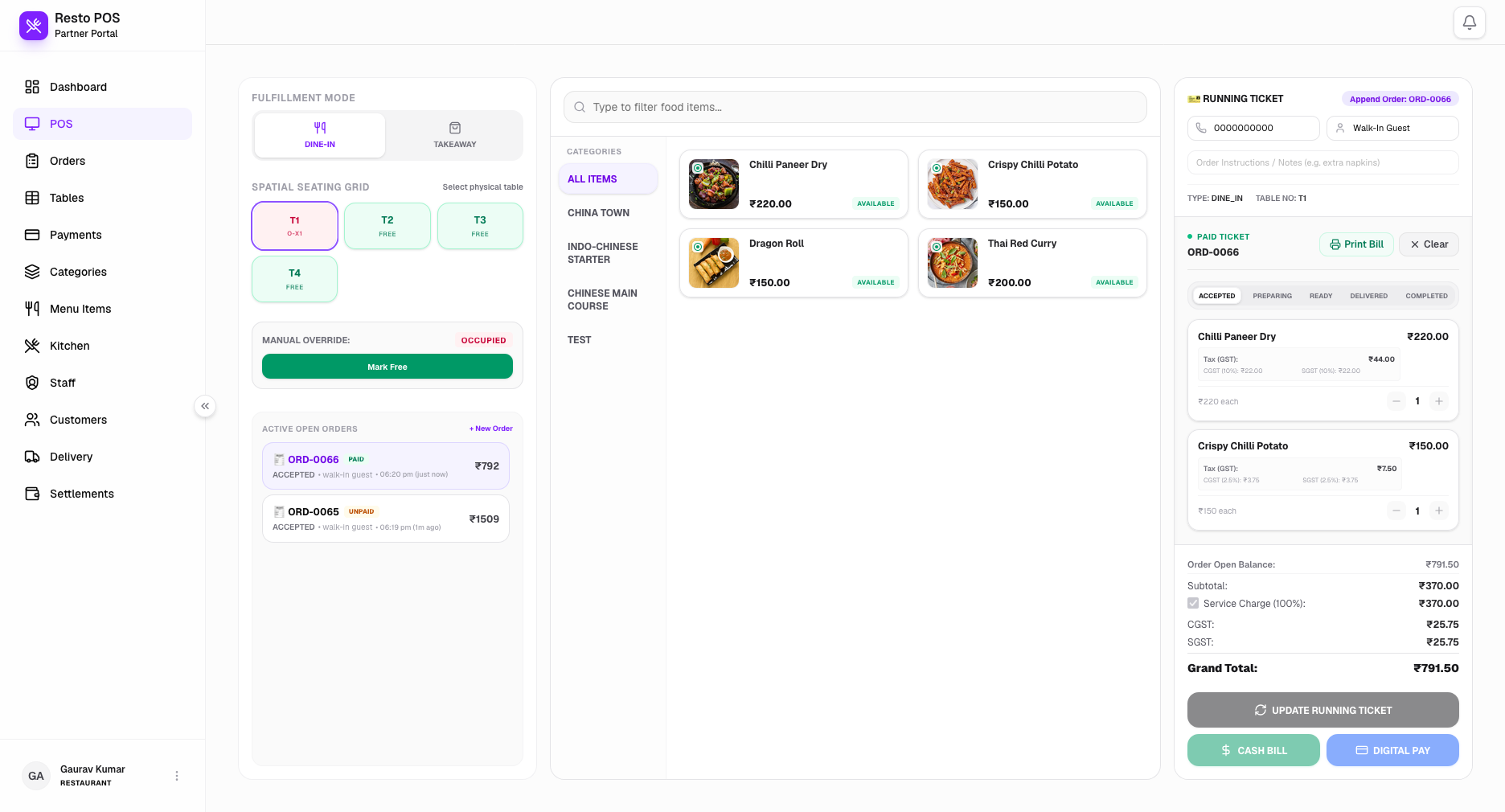Viewport: 1505px width, 812px height.
Task: Click the Delivery truck icon
Action: 32,457
